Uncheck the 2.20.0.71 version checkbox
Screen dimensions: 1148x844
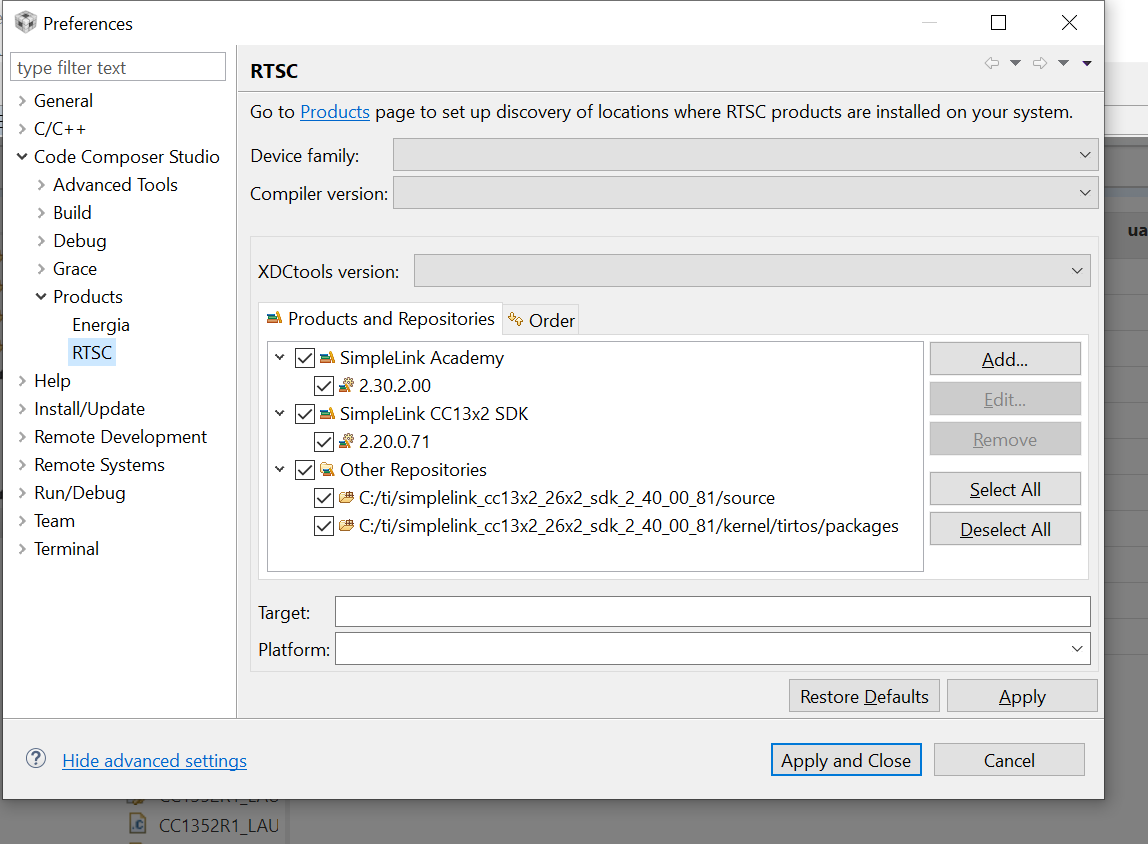[x=323, y=442]
